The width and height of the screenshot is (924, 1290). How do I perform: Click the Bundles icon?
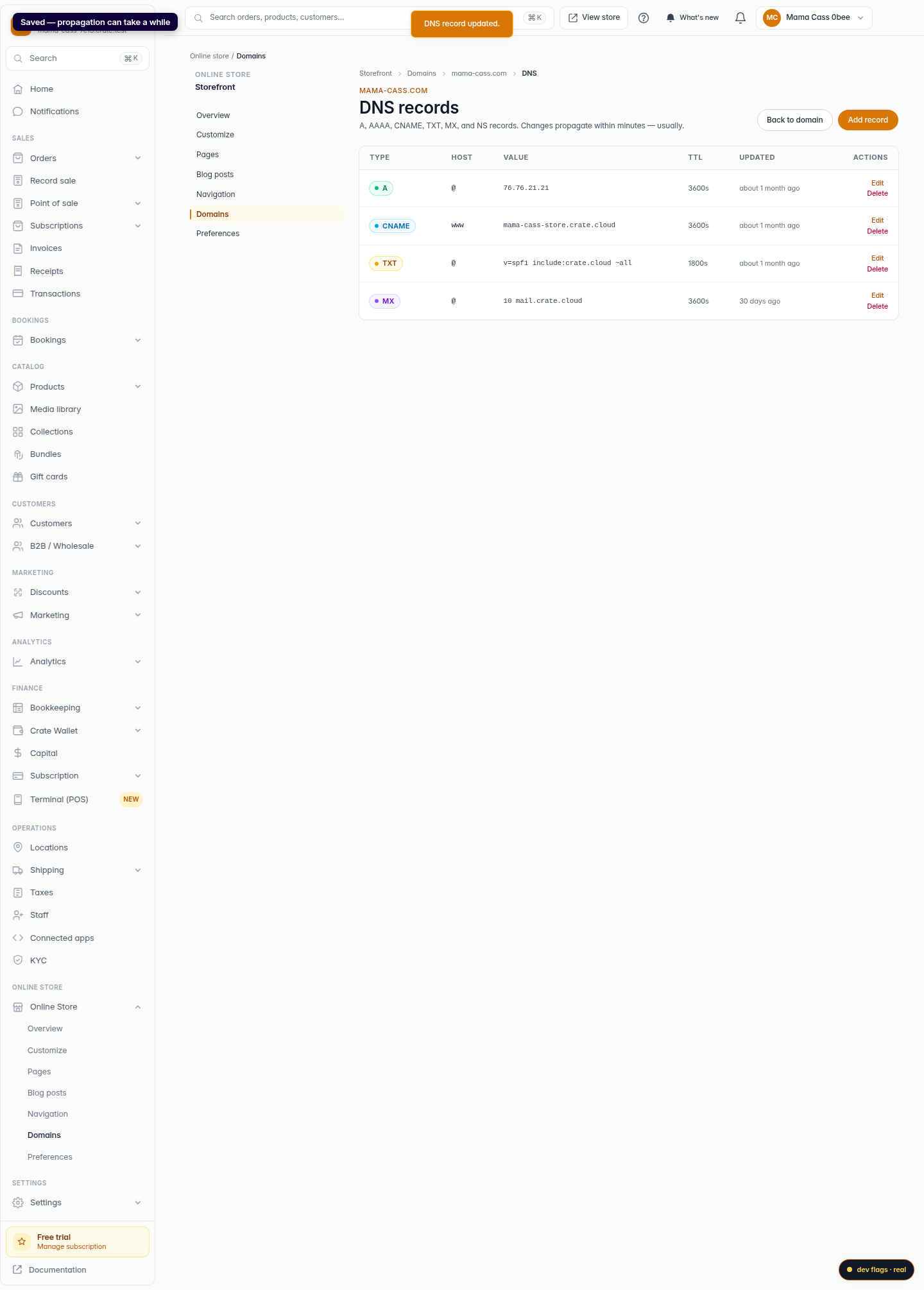coord(18,454)
